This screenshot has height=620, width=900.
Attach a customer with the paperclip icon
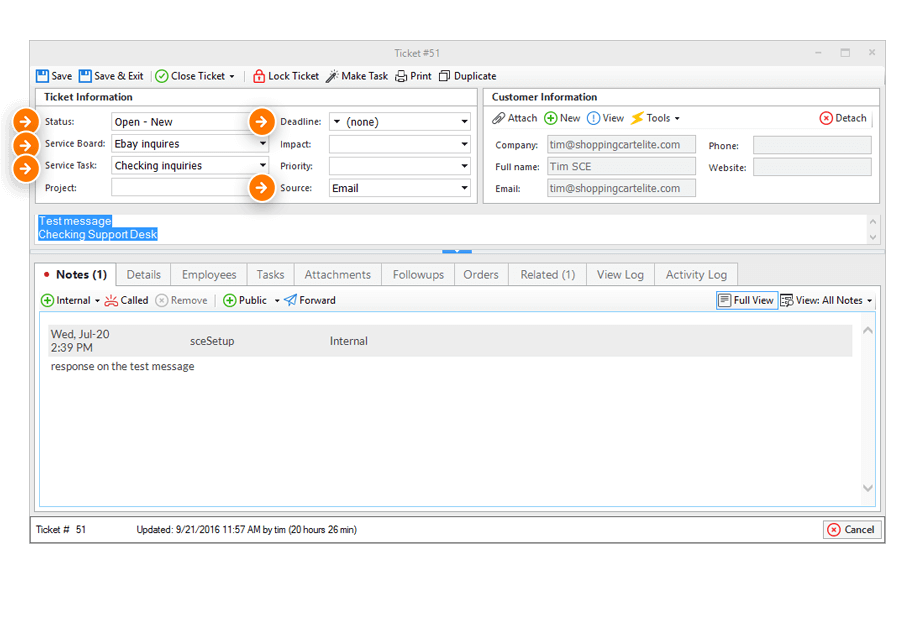499,118
